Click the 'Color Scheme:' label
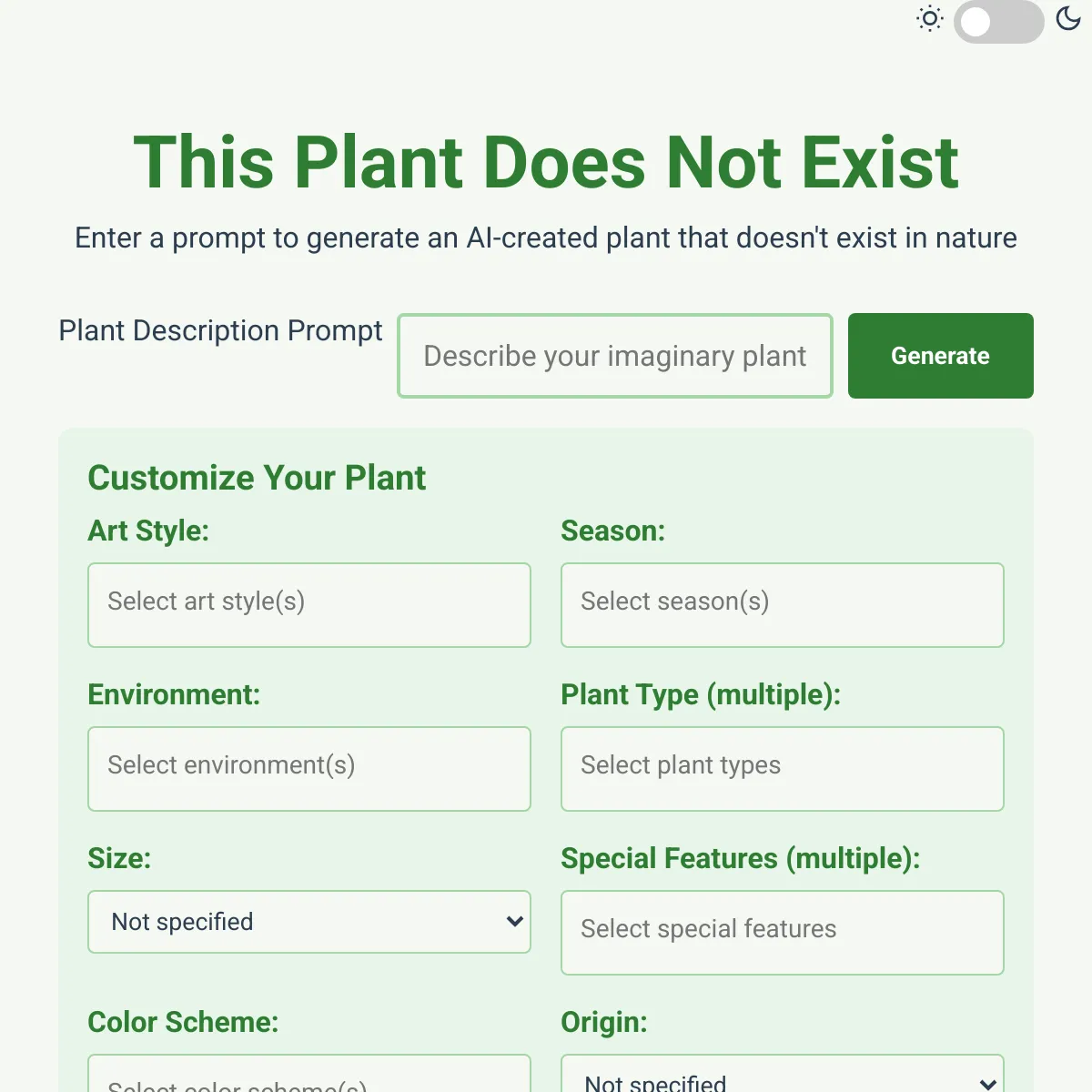1092x1092 pixels. pos(183,1022)
